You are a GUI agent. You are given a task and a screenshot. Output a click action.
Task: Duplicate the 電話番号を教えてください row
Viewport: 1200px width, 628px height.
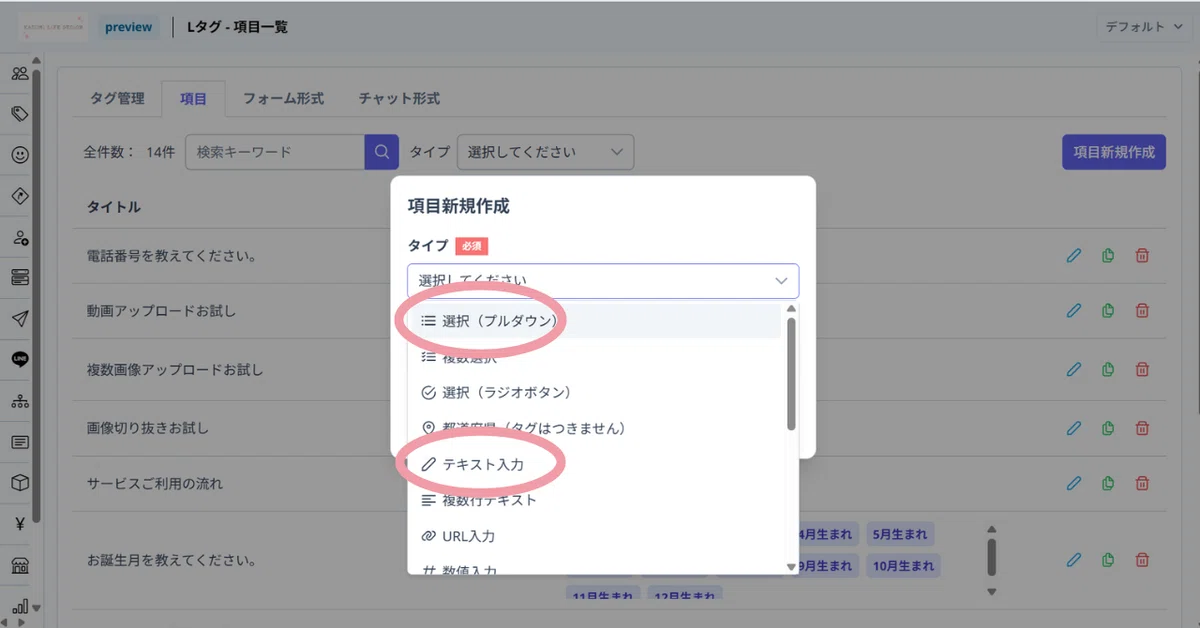[1108, 256]
